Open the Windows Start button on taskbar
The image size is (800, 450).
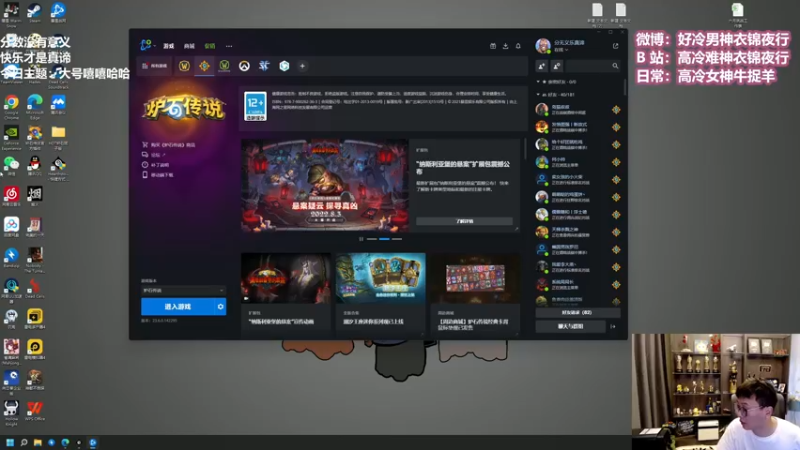click(x=10, y=442)
